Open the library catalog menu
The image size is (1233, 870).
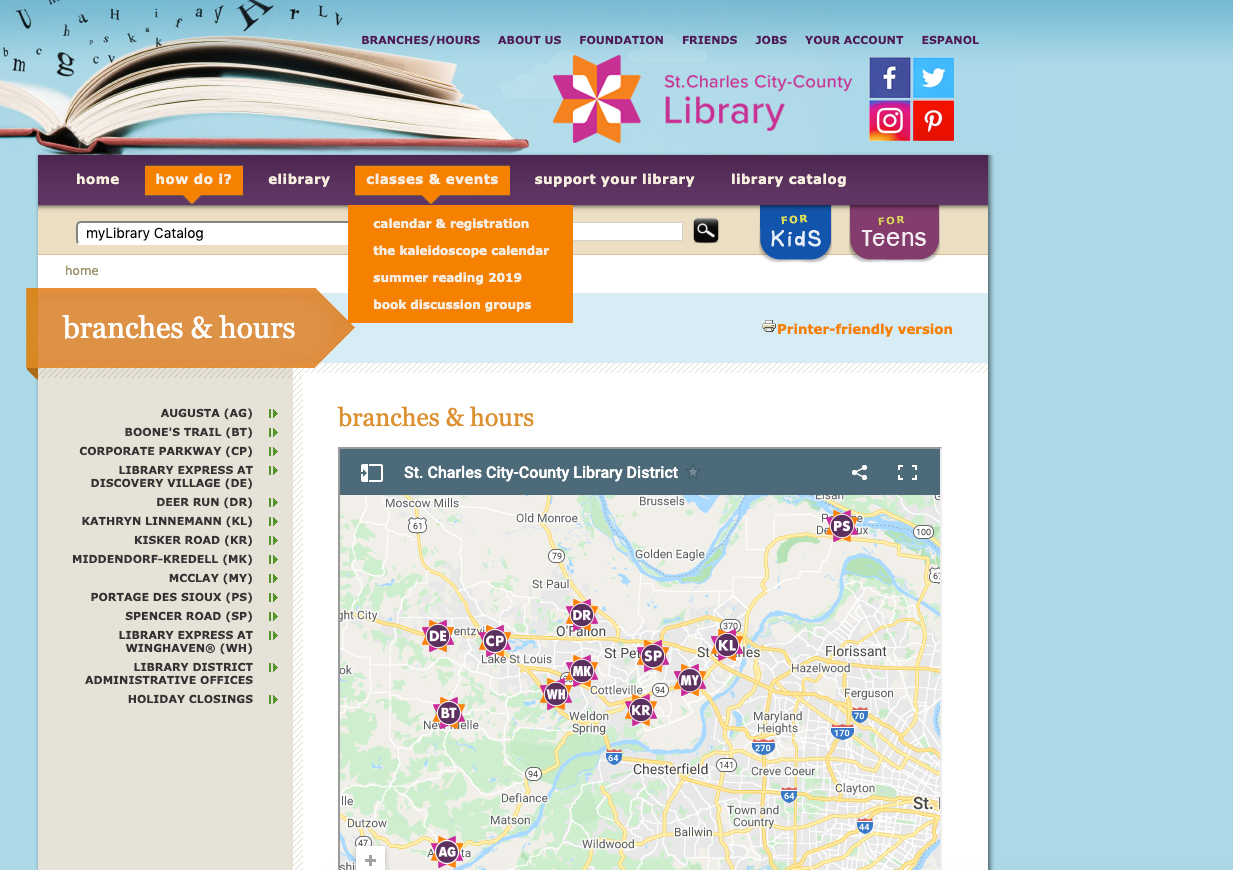coord(789,179)
